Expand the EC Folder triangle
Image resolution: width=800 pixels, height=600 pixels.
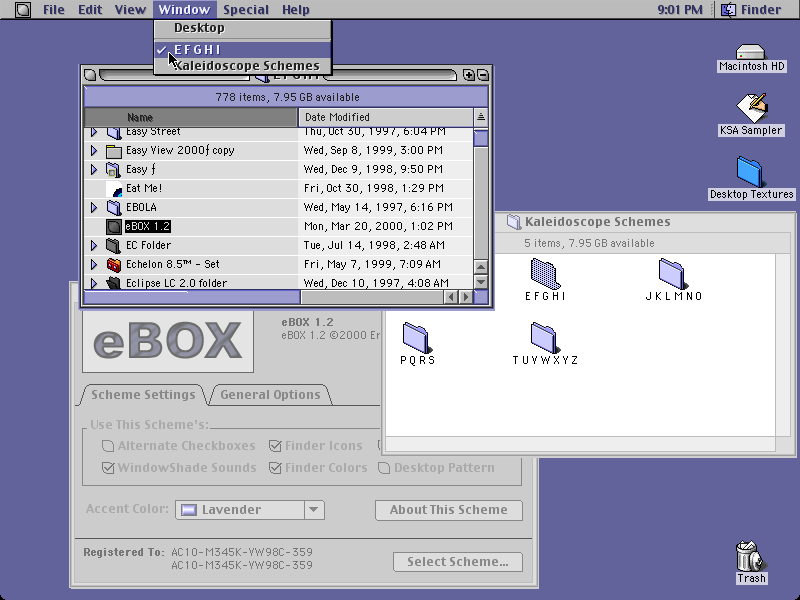[x=94, y=245]
